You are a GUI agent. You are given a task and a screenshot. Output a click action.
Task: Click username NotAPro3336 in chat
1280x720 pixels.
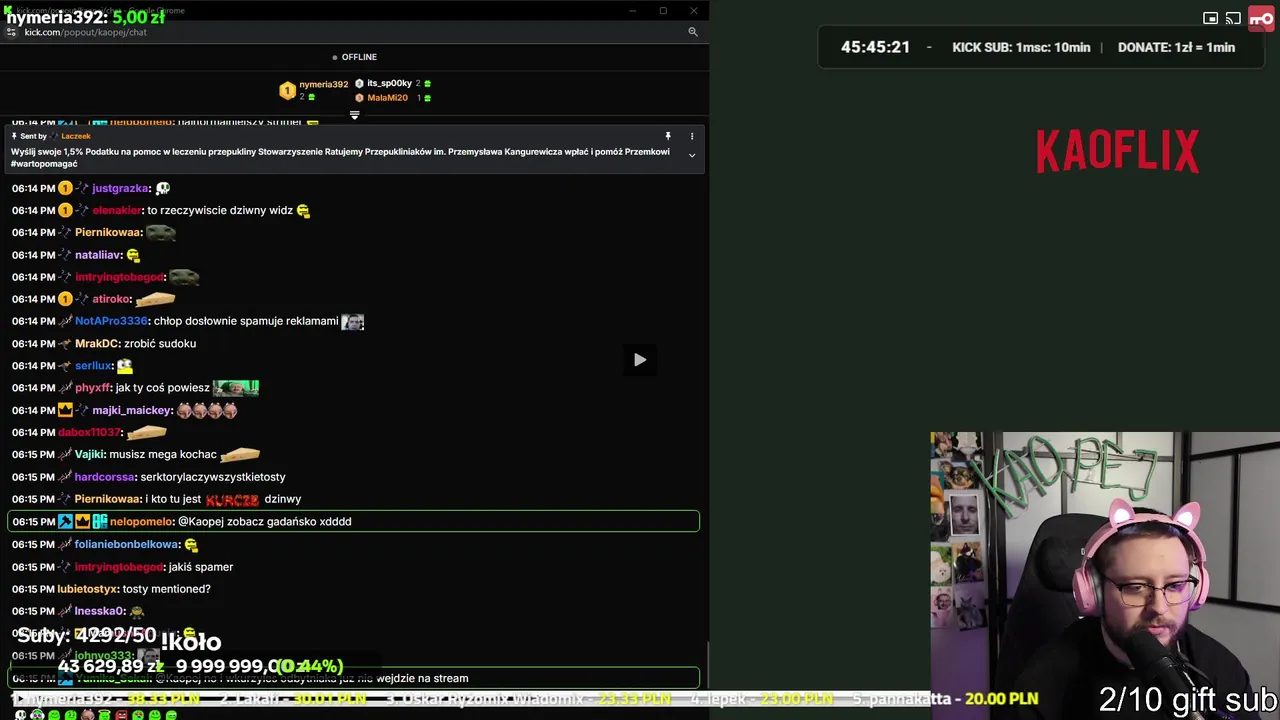point(111,321)
